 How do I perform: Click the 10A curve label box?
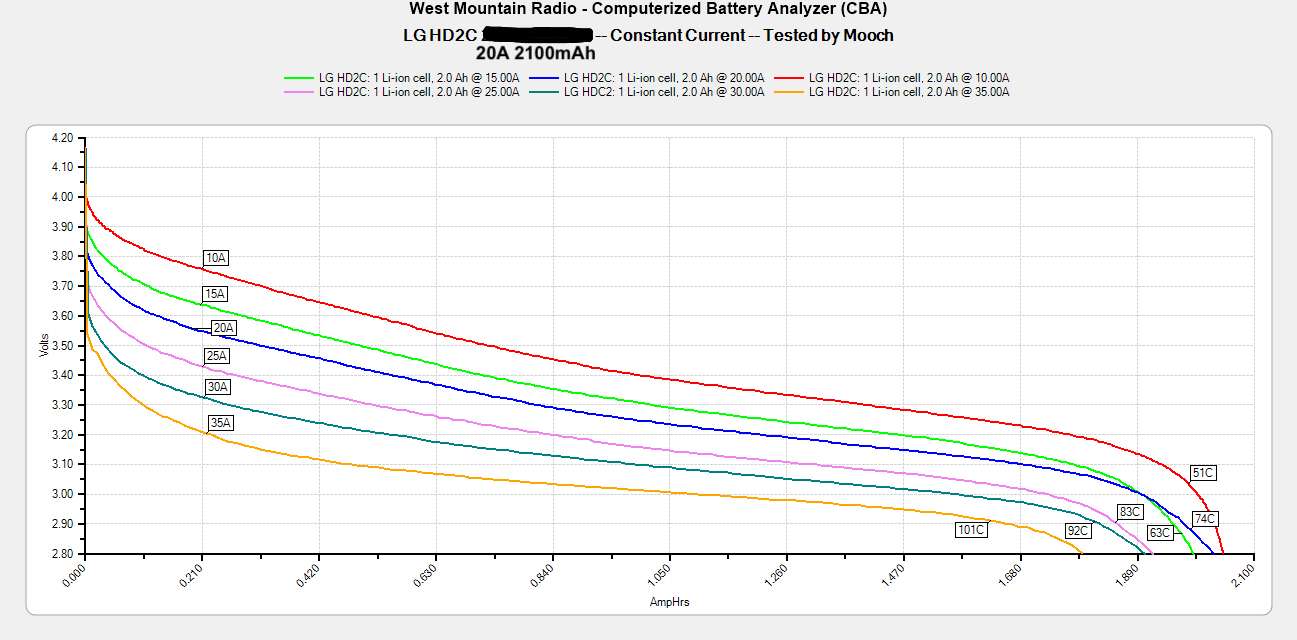[216, 258]
